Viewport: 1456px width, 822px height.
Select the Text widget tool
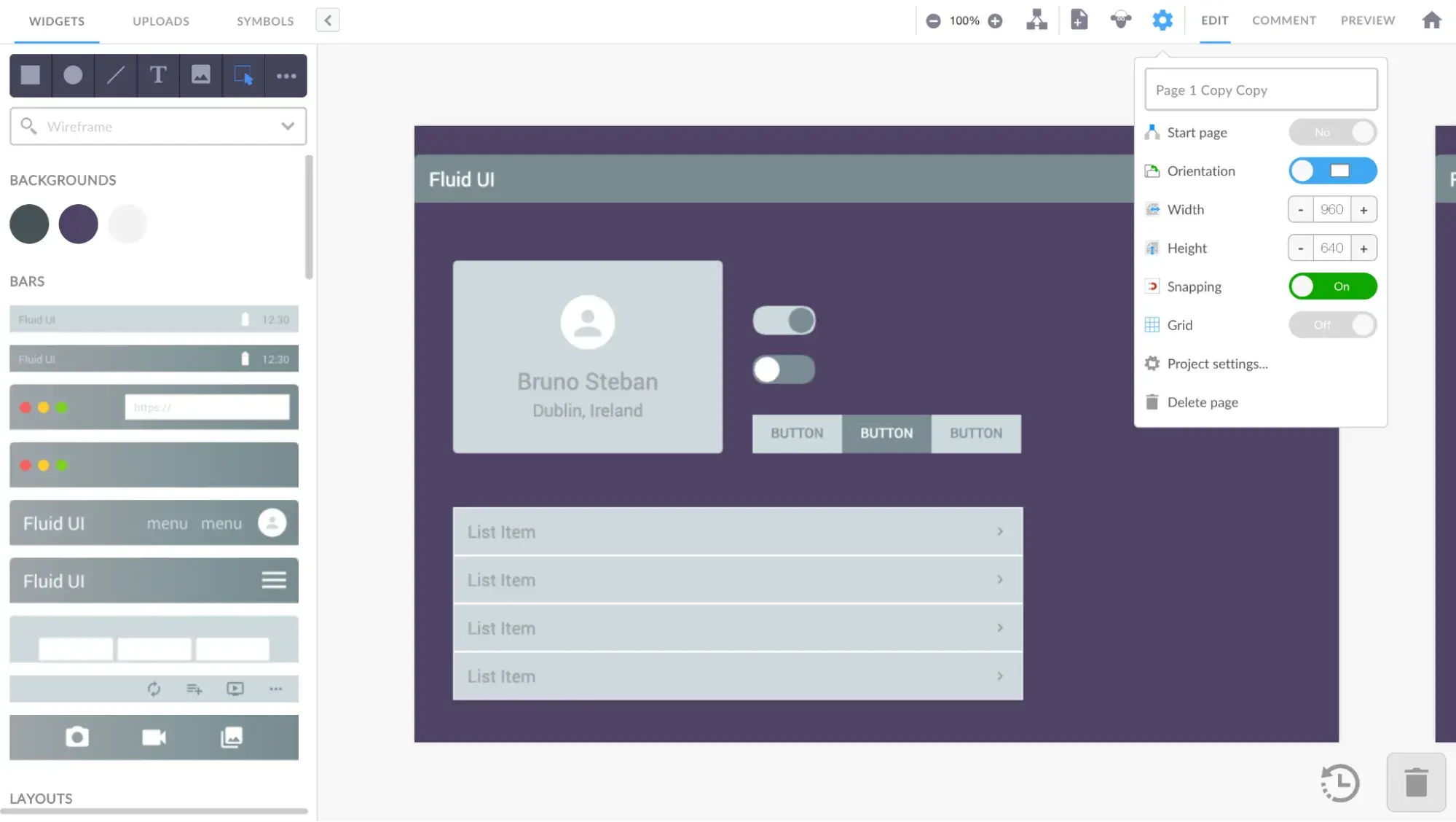(157, 75)
